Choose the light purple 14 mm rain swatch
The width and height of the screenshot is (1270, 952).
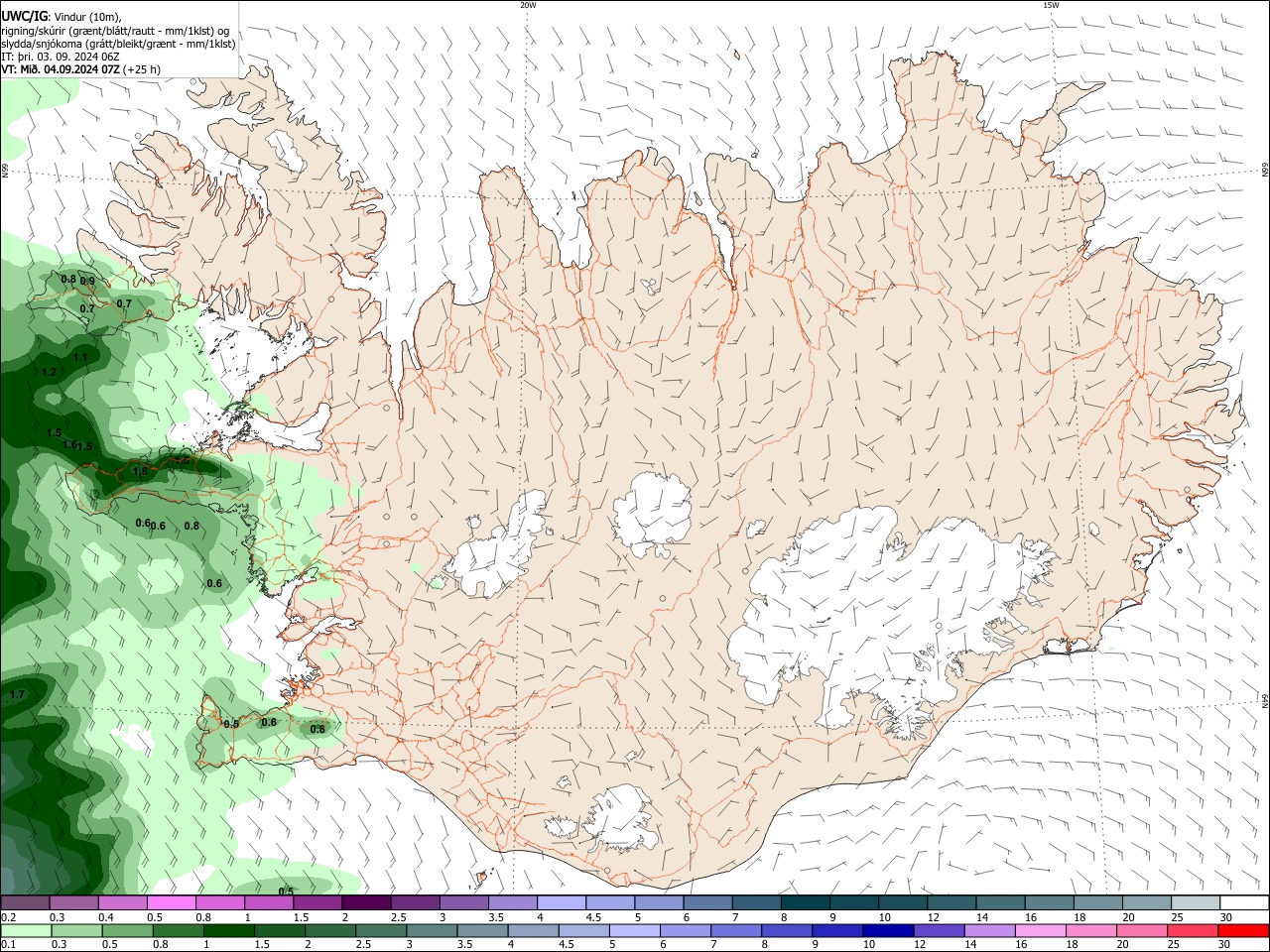[x=989, y=931]
